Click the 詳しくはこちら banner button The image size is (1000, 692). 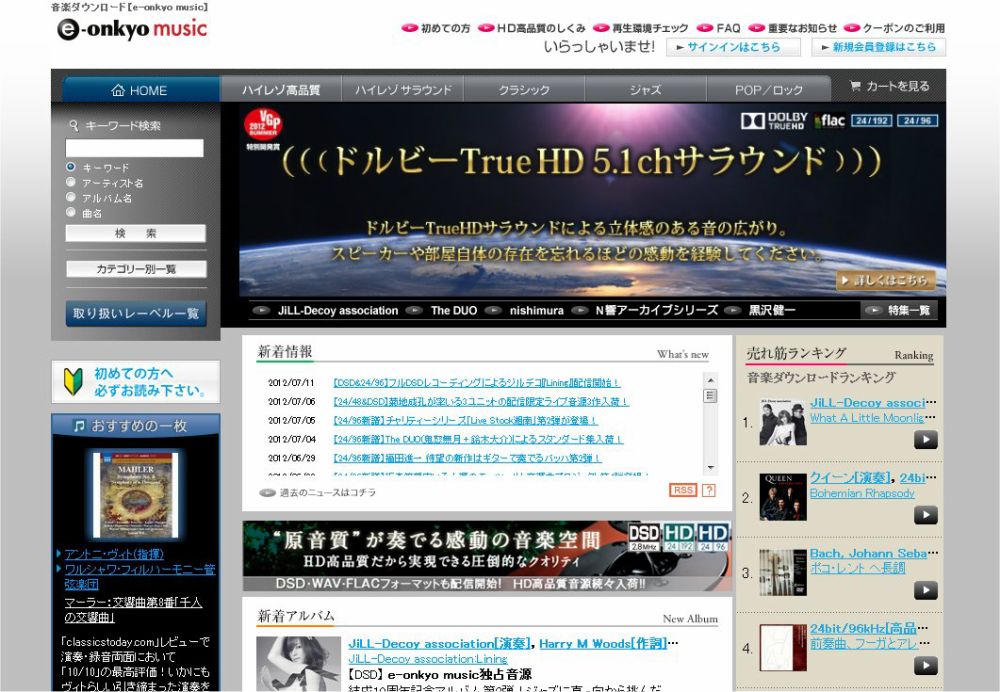pyautogui.click(x=886, y=280)
